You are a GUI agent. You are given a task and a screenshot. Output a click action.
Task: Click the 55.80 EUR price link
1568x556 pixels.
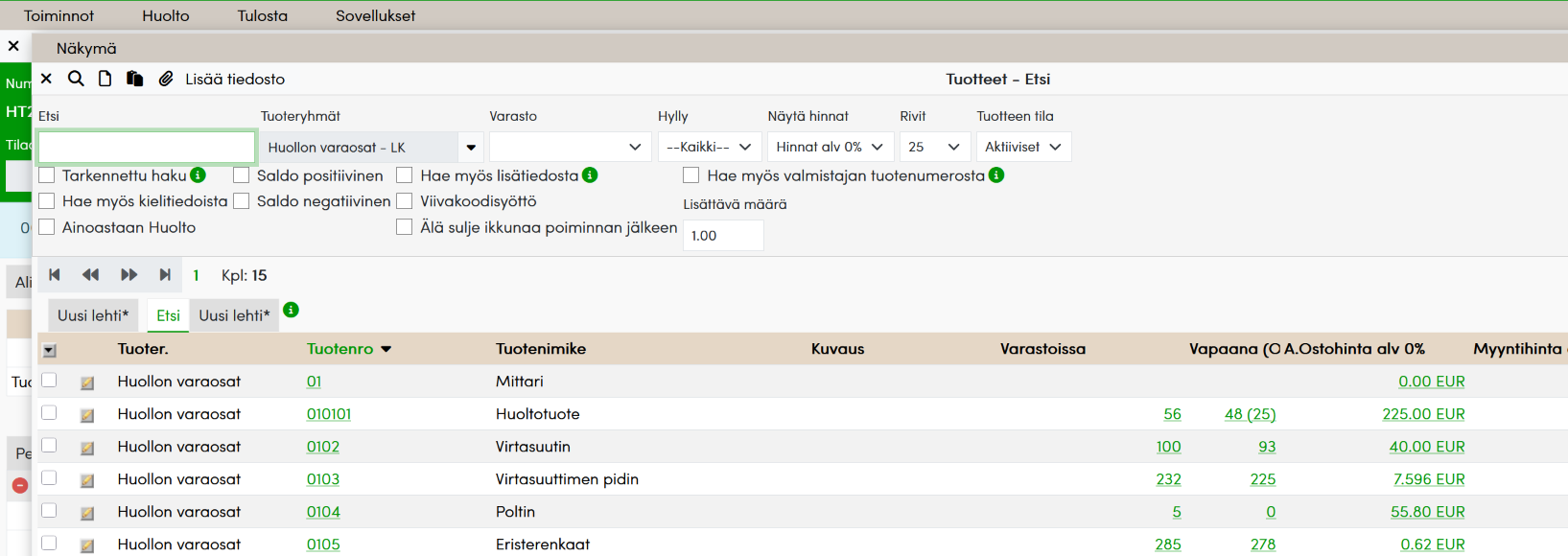click(1427, 512)
